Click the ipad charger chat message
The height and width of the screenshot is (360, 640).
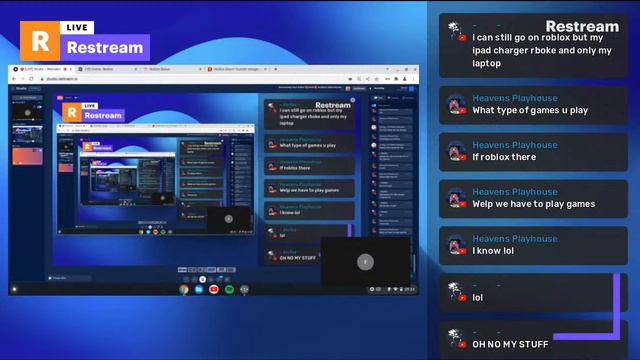[533, 45]
